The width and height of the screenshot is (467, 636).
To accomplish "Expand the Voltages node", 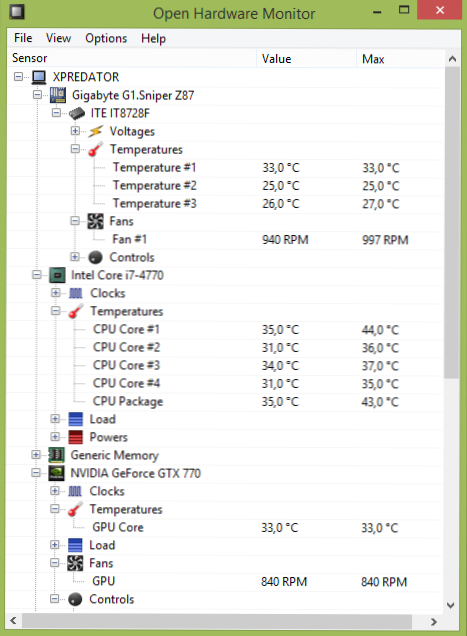I will coord(75,131).
